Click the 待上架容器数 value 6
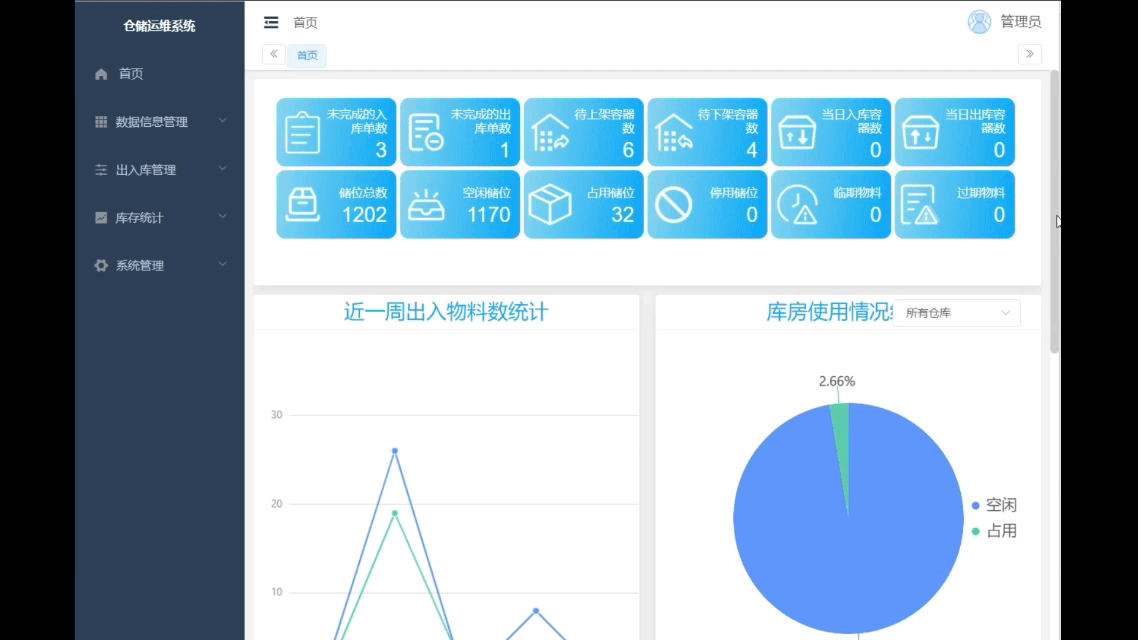 (x=629, y=150)
